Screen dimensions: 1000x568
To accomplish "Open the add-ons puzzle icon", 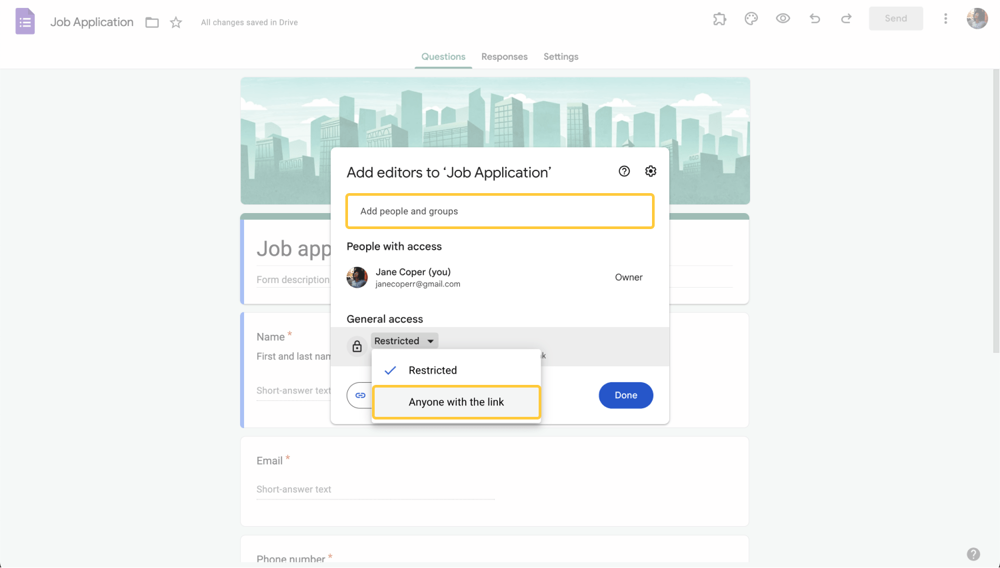I will (x=719, y=19).
